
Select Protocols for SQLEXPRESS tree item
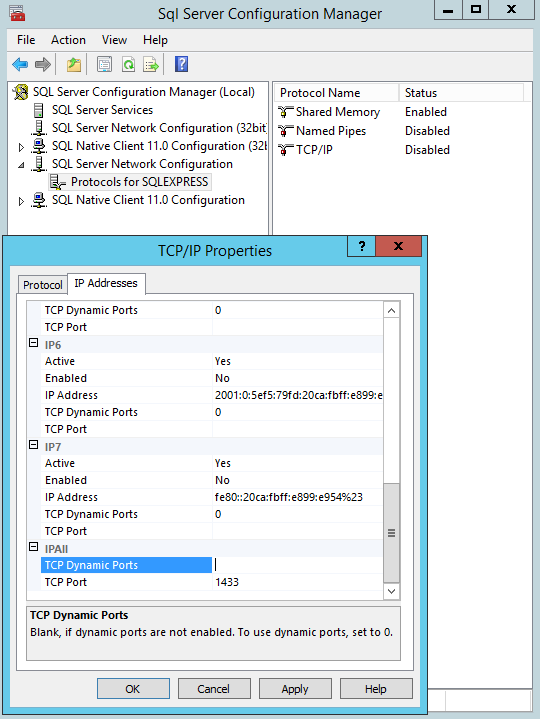tap(139, 182)
